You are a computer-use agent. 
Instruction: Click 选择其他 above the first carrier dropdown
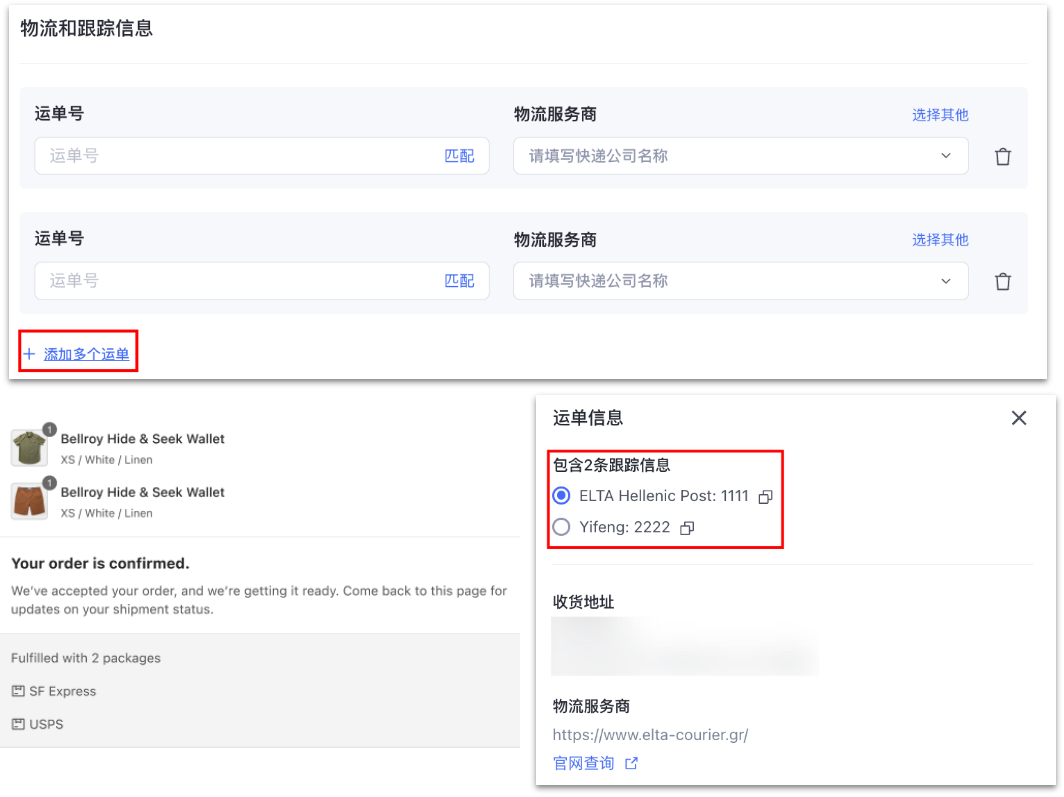pyautogui.click(x=940, y=115)
